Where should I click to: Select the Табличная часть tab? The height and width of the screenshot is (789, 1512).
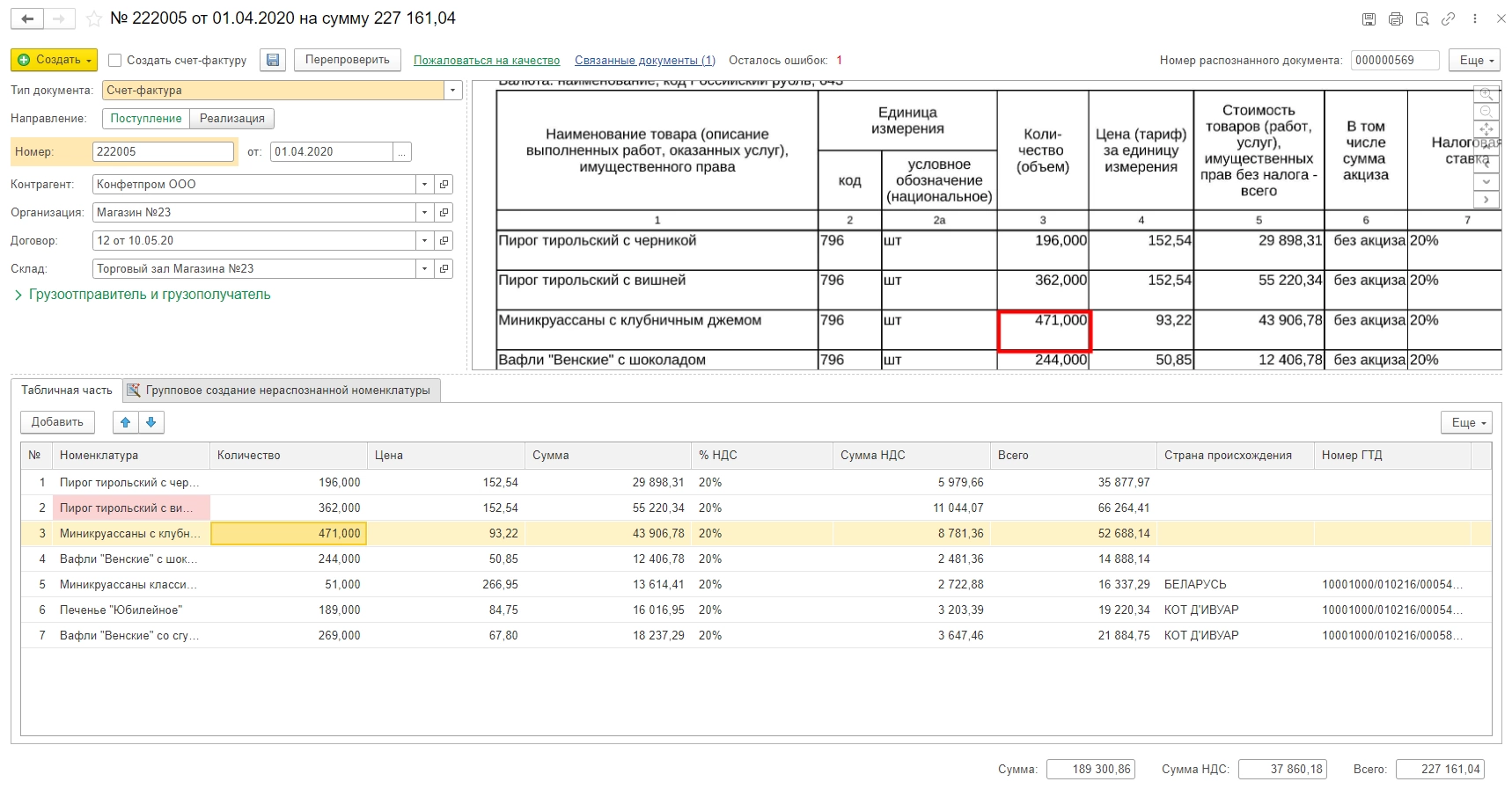(x=67, y=391)
